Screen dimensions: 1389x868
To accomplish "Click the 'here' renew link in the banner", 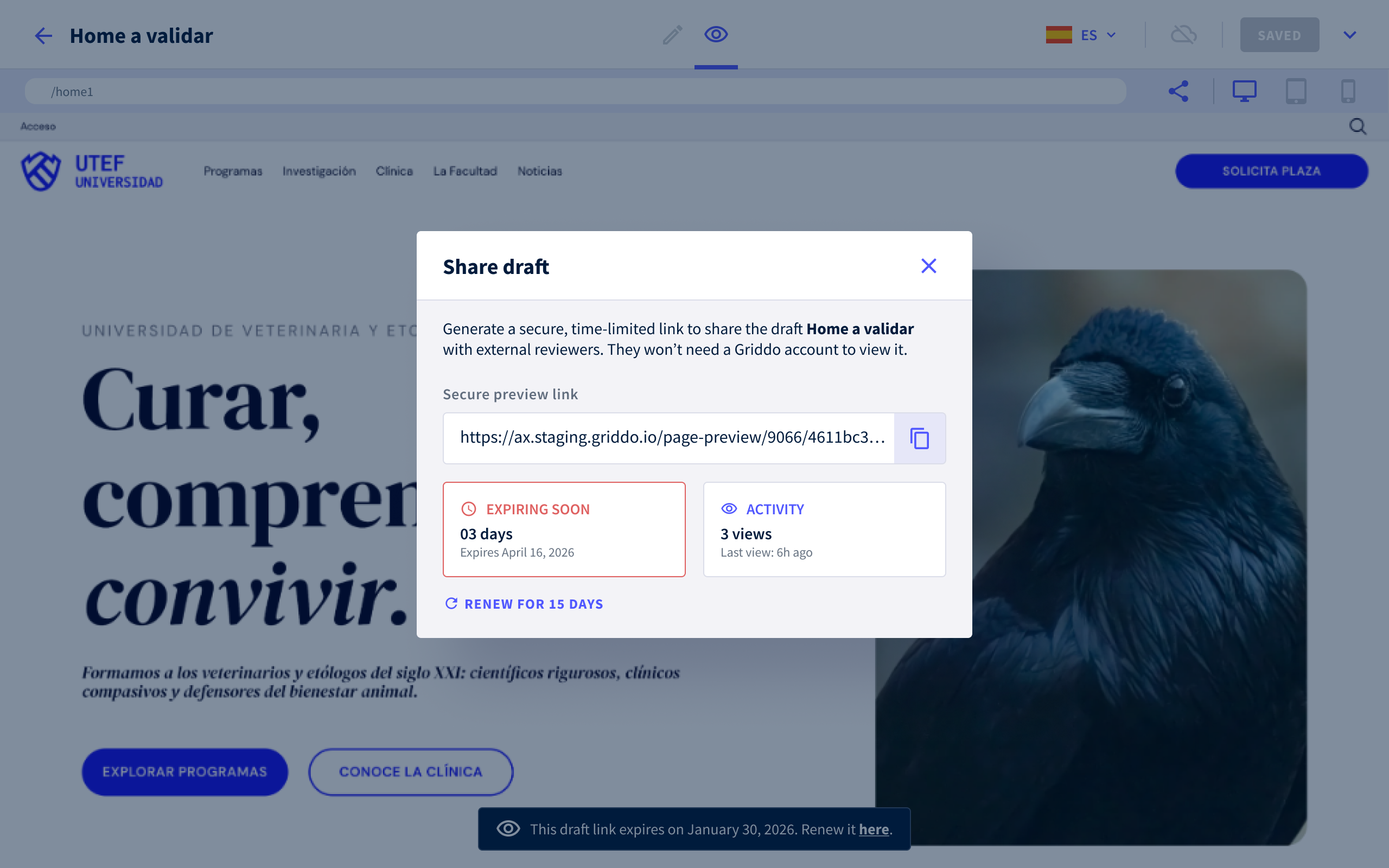I will pos(874,829).
